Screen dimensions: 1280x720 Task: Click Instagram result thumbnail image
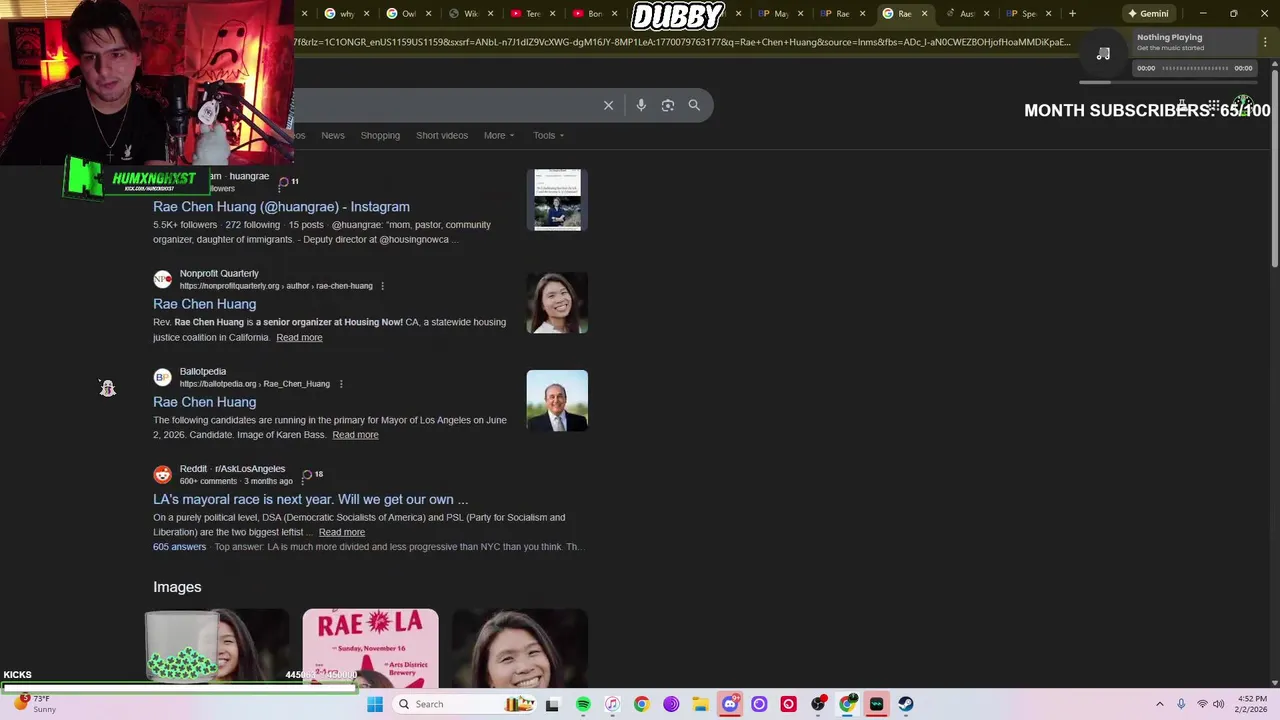[x=557, y=200]
